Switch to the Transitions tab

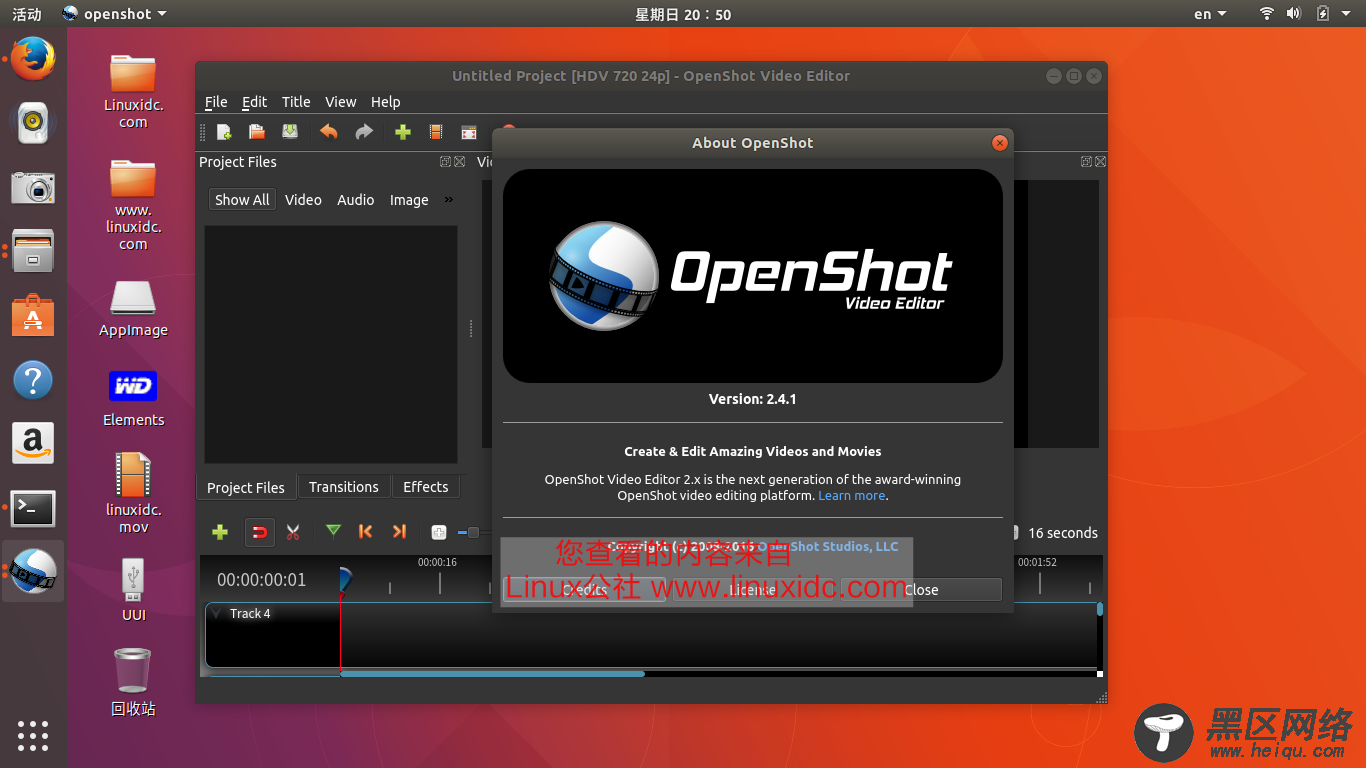pos(344,487)
